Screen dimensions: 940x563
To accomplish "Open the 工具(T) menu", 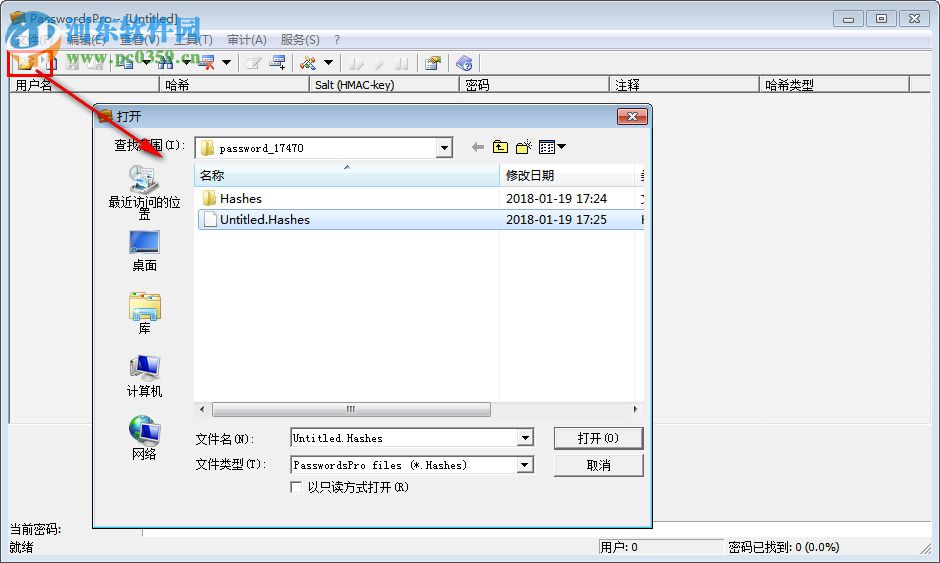I will [x=193, y=40].
